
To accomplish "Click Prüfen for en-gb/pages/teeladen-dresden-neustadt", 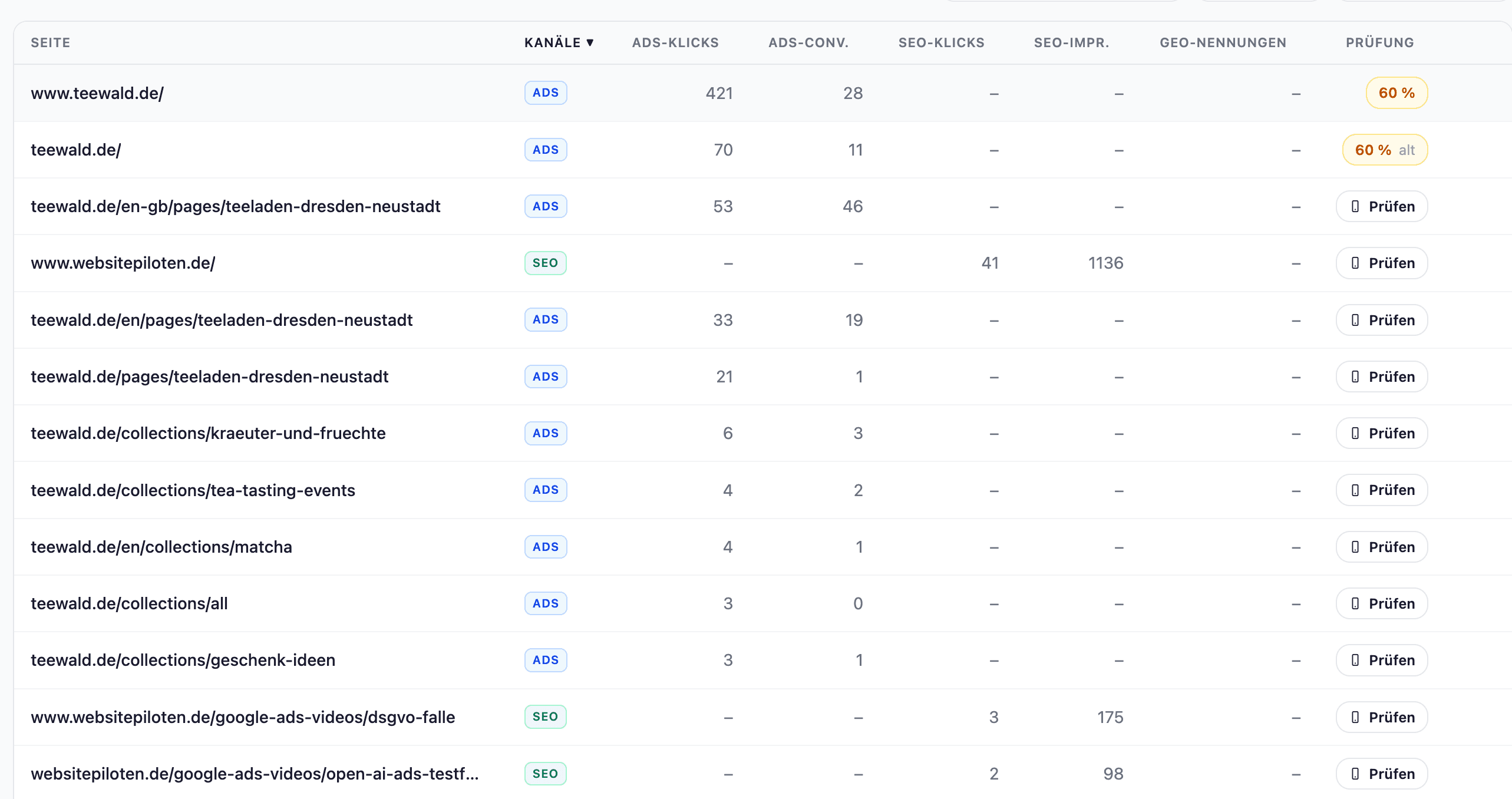I will 1382,206.
